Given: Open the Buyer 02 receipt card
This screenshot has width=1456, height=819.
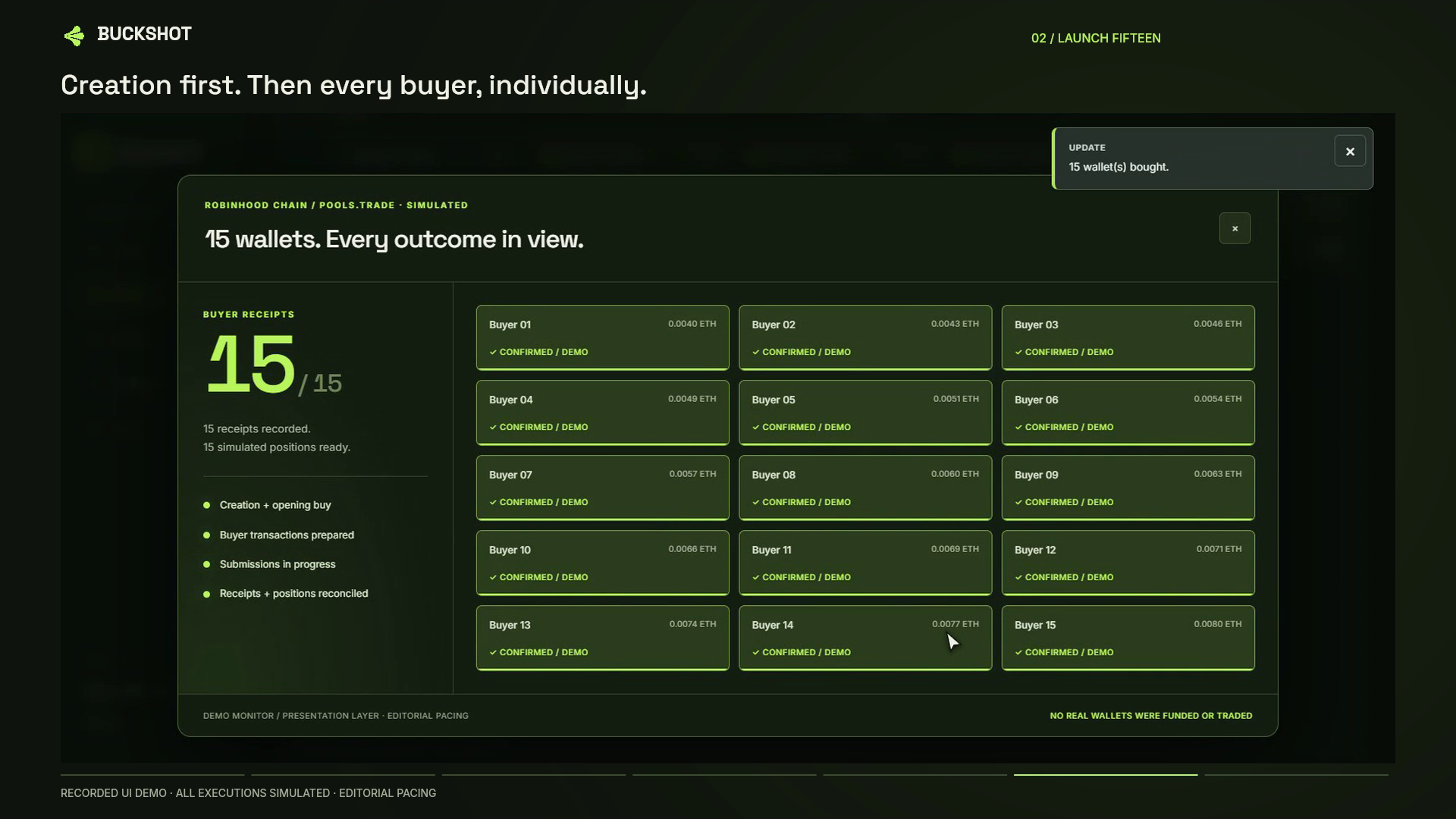Looking at the screenshot, I should point(865,337).
